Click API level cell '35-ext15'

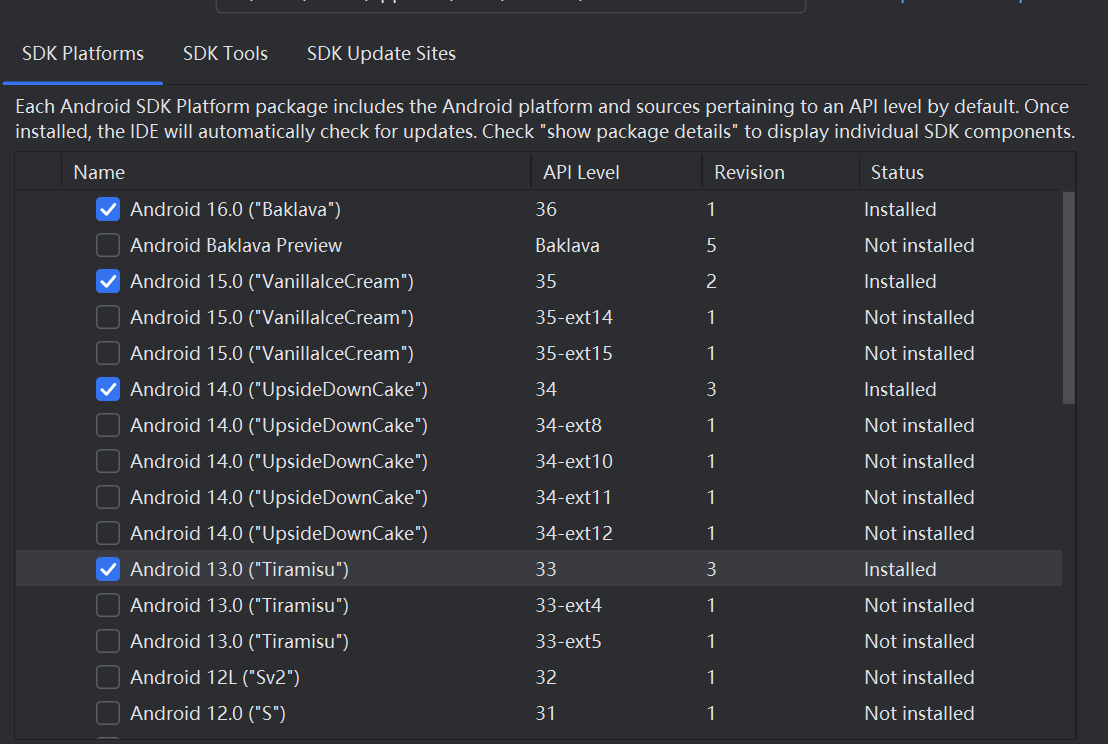(574, 353)
